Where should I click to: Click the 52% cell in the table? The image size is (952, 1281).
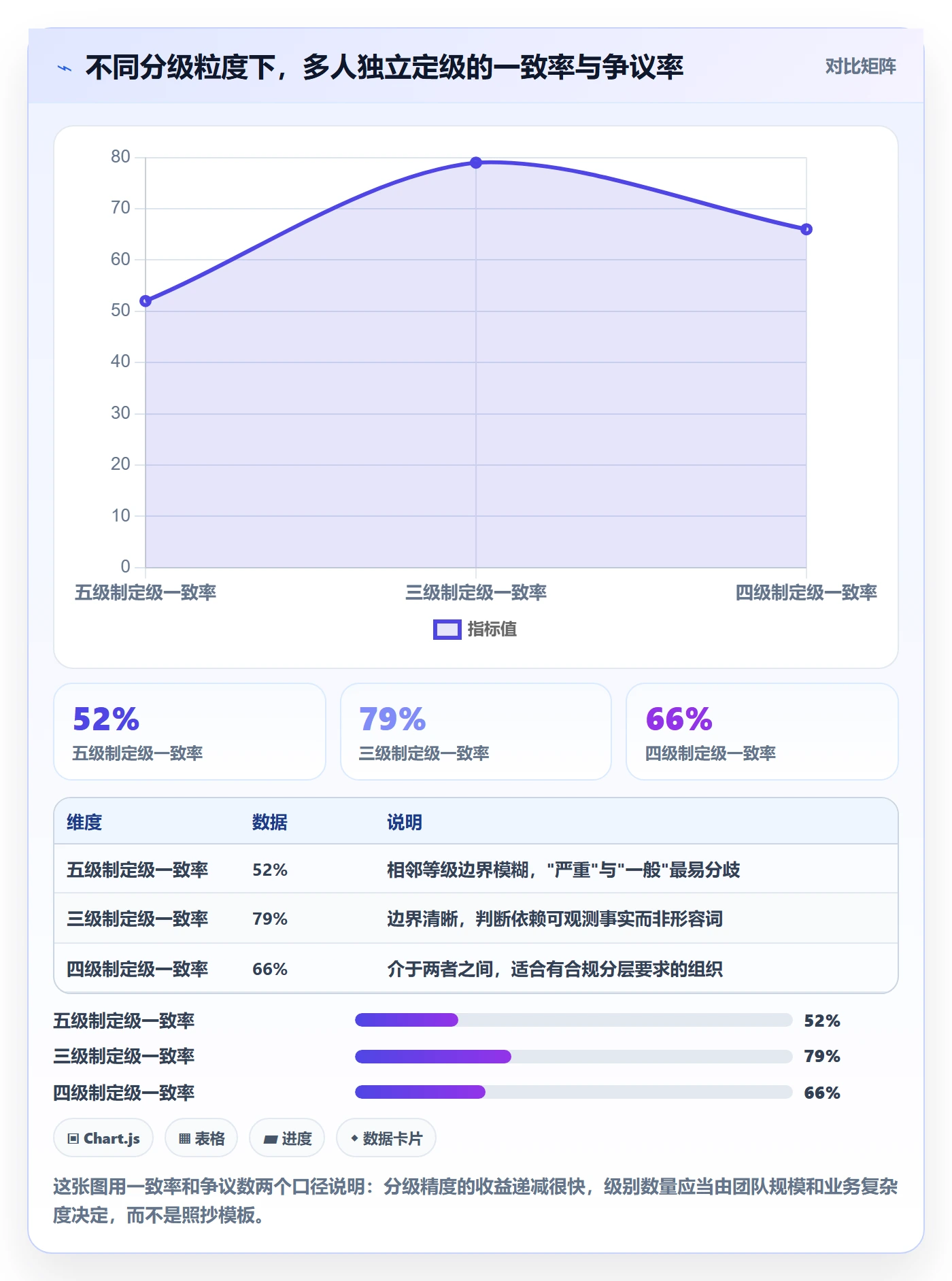click(x=270, y=870)
